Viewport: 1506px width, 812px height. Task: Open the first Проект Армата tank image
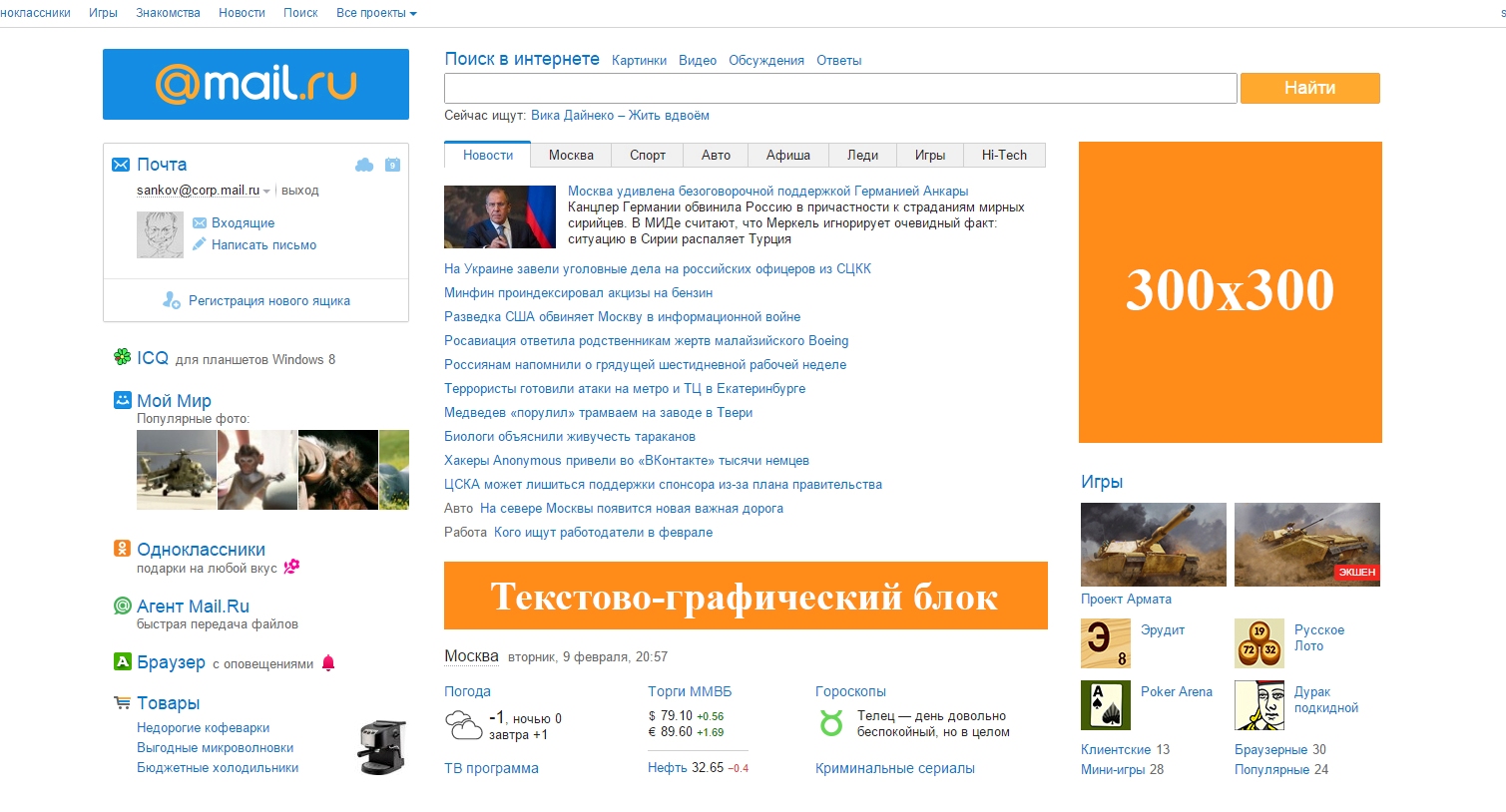(x=1154, y=545)
